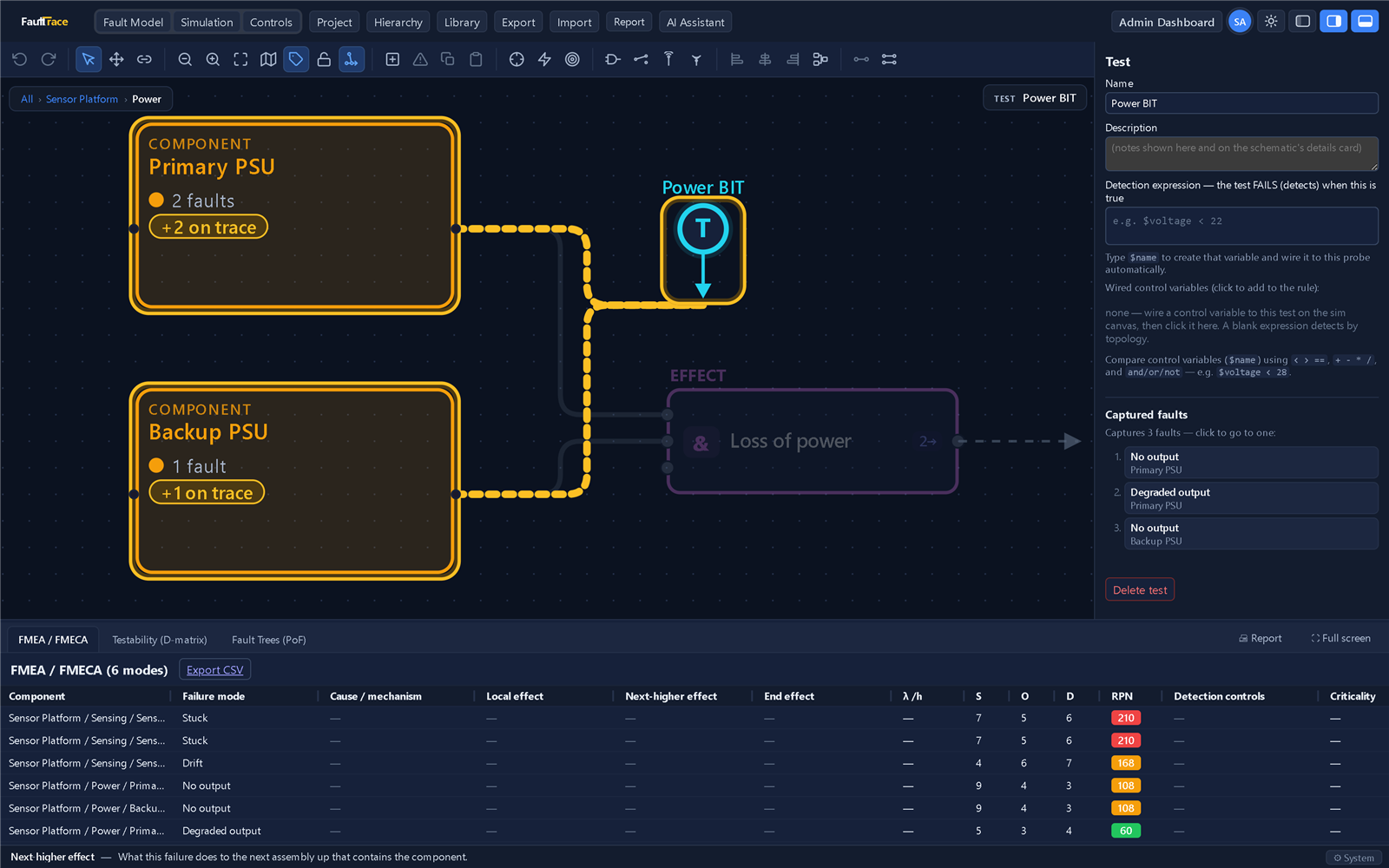Undo the last action

20,59
